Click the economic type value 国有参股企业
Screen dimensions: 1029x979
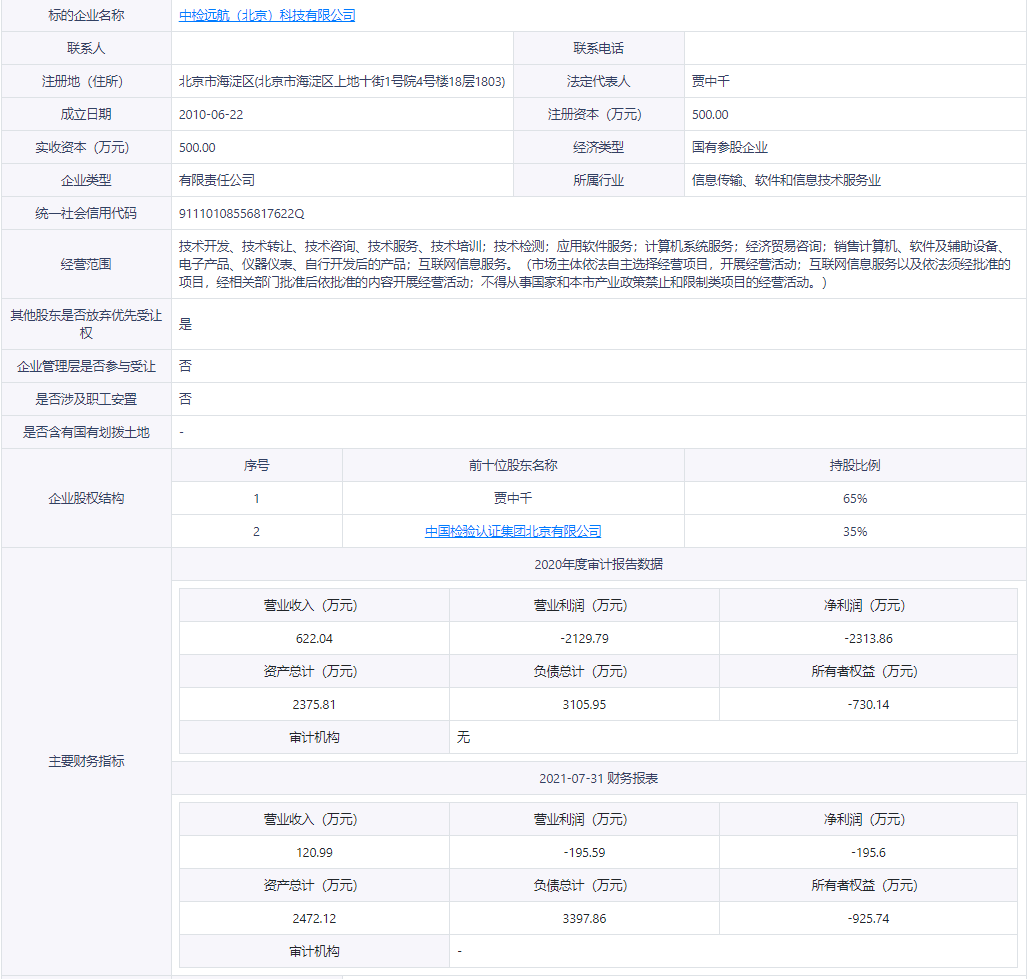[x=730, y=147]
